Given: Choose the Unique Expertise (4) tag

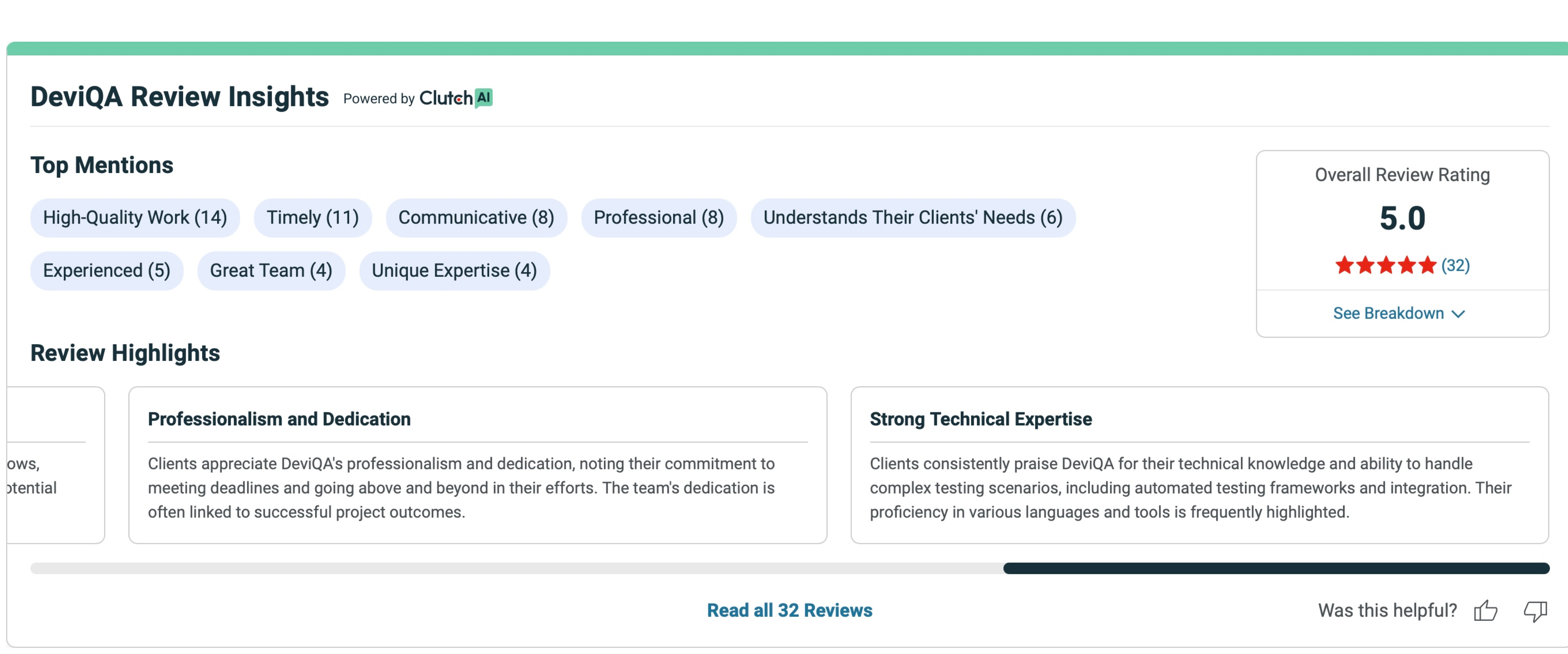Looking at the screenshot, I should pyautogui.click(x=454, y=270).
